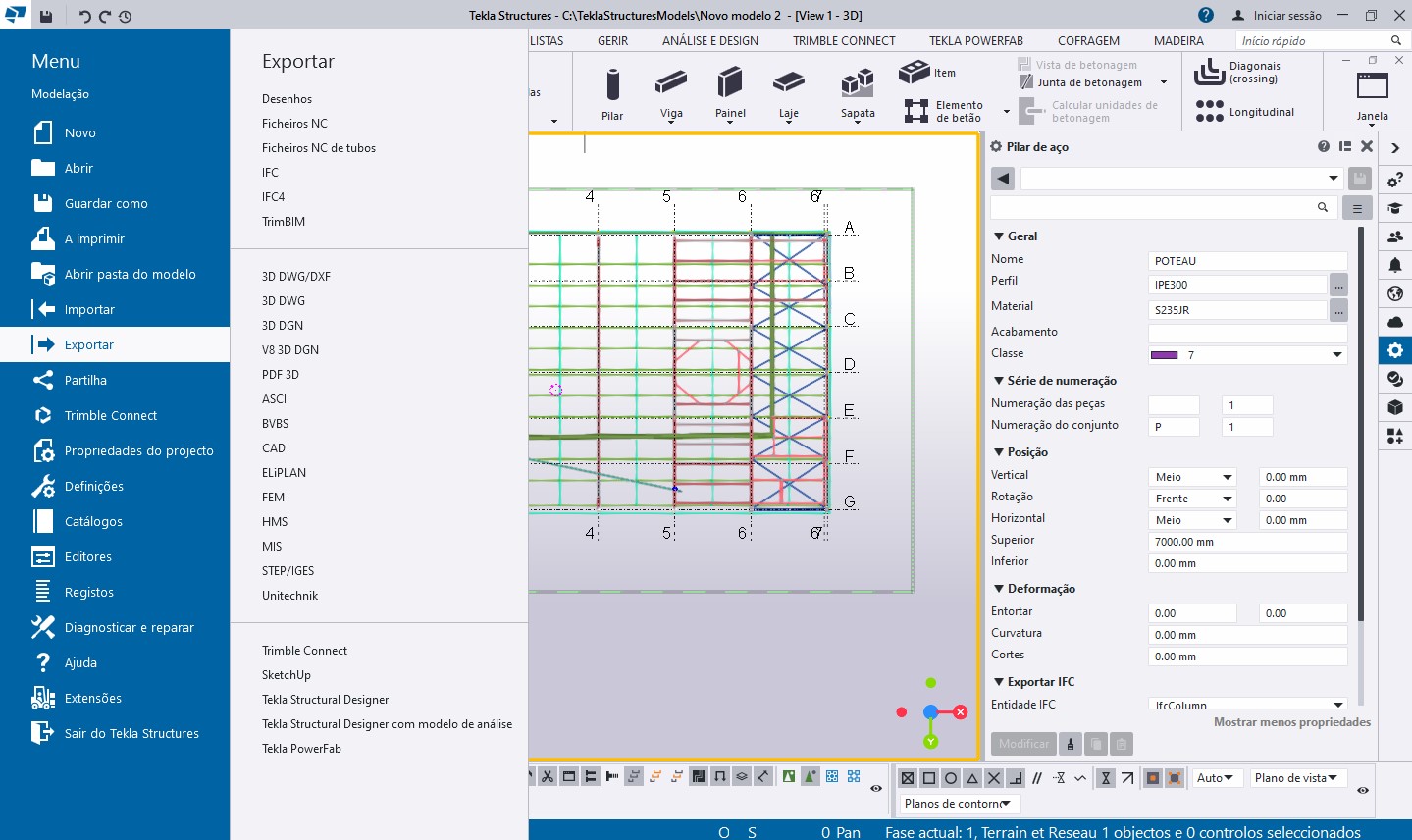Image resolution: width=1412 pixels, height=840 pixels.
Task: Collapse the Geral section
Action: pyautogui.click(x=999, y=236)
